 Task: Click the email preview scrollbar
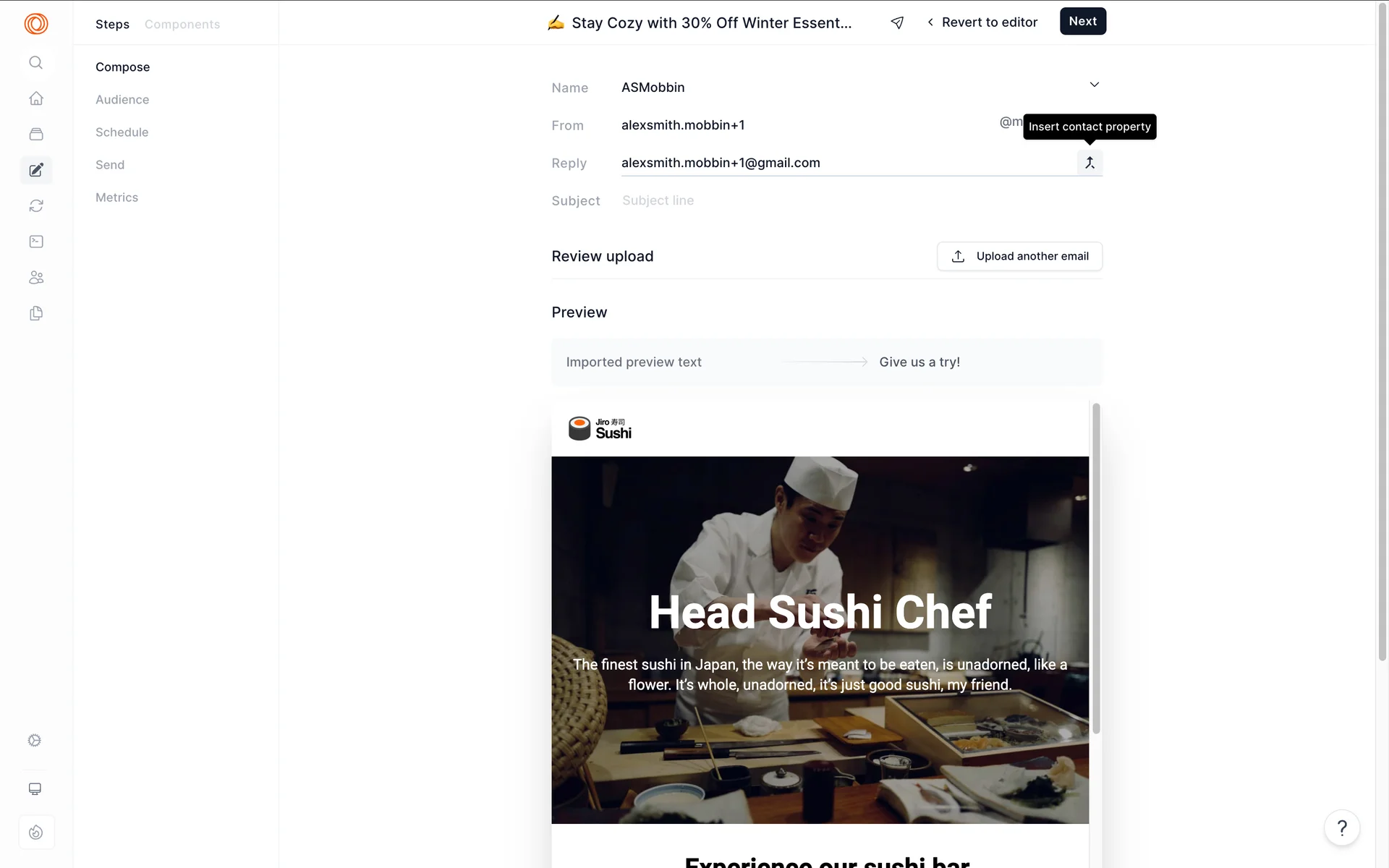pyautogui.click(x=1096, y=568)
